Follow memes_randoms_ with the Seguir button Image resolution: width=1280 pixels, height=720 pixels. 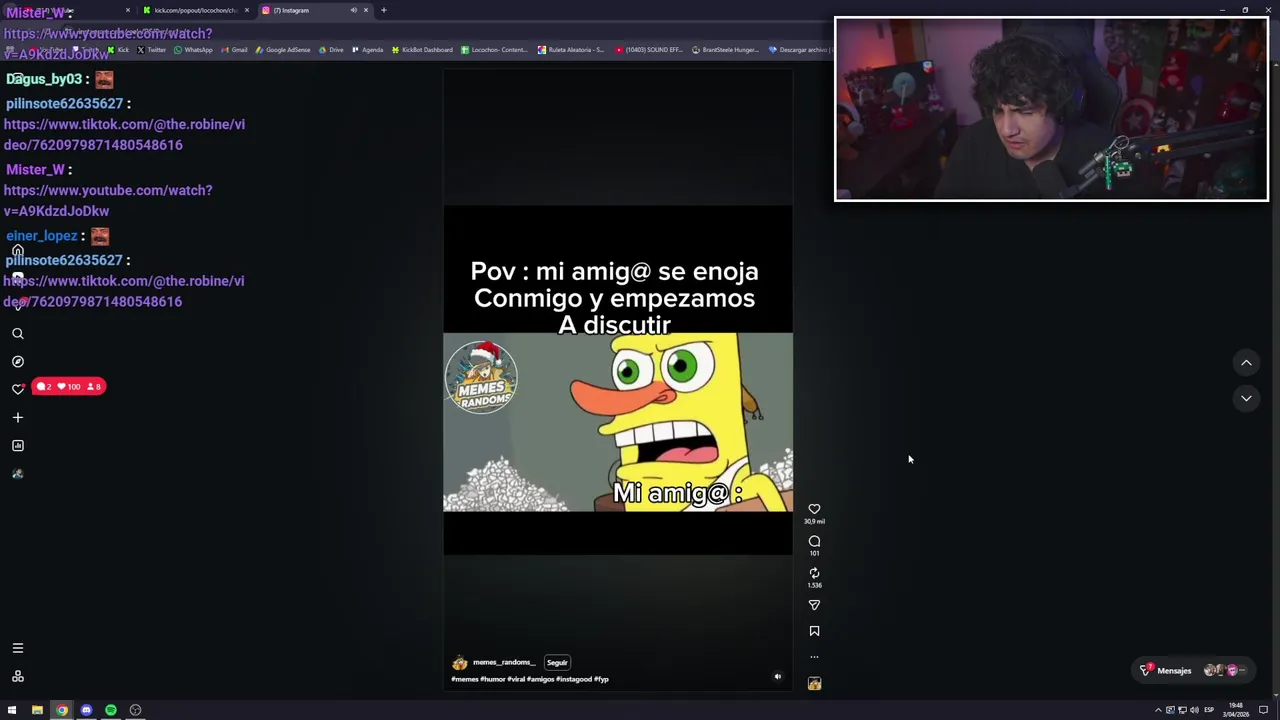(x=557, y=662)
